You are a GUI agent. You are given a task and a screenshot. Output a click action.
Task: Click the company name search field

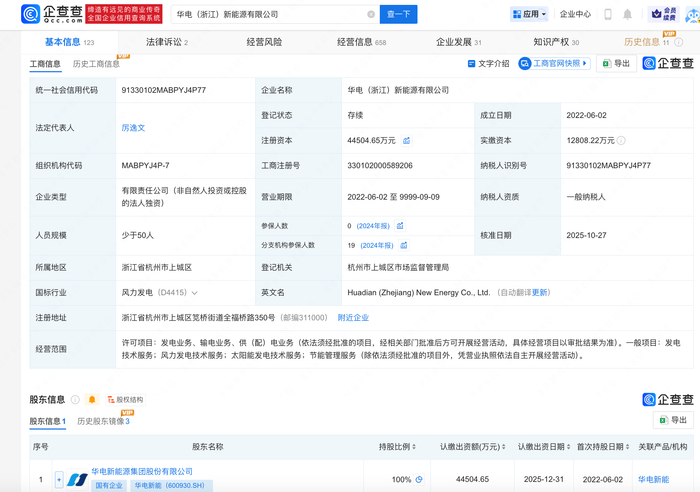click(268, 15)
